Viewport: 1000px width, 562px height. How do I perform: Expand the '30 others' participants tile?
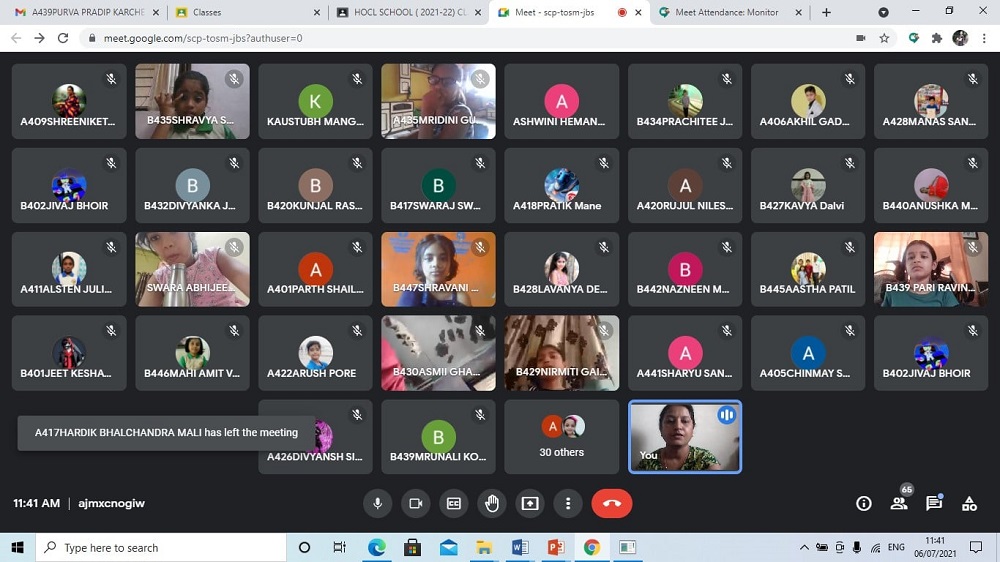coord(561,437)
